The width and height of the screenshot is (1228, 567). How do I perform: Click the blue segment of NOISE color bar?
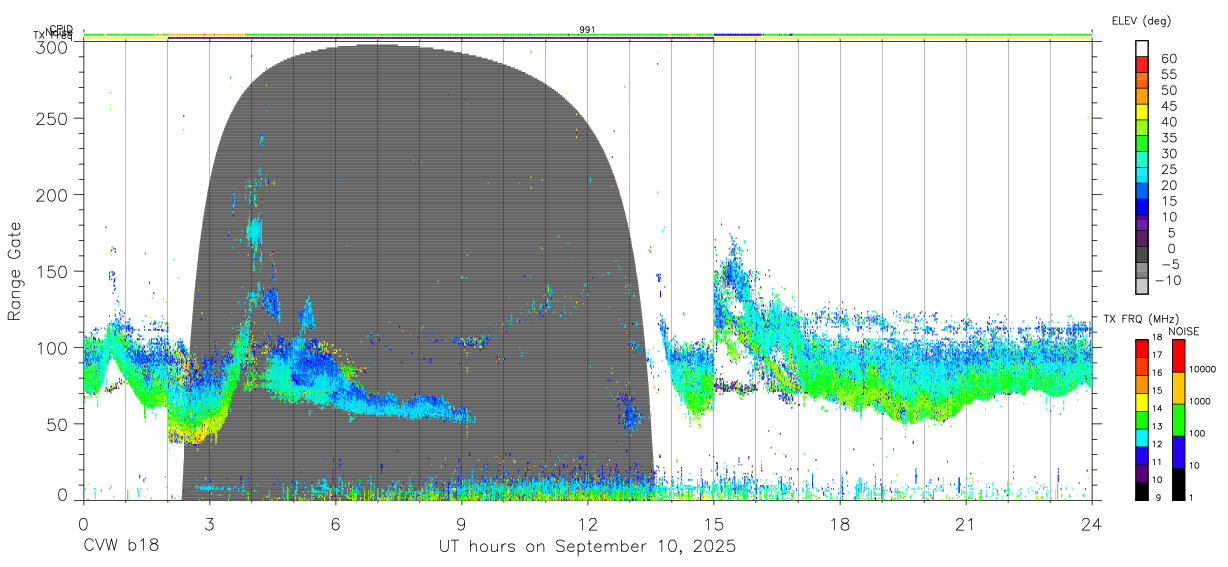(x=1177, y=452)
